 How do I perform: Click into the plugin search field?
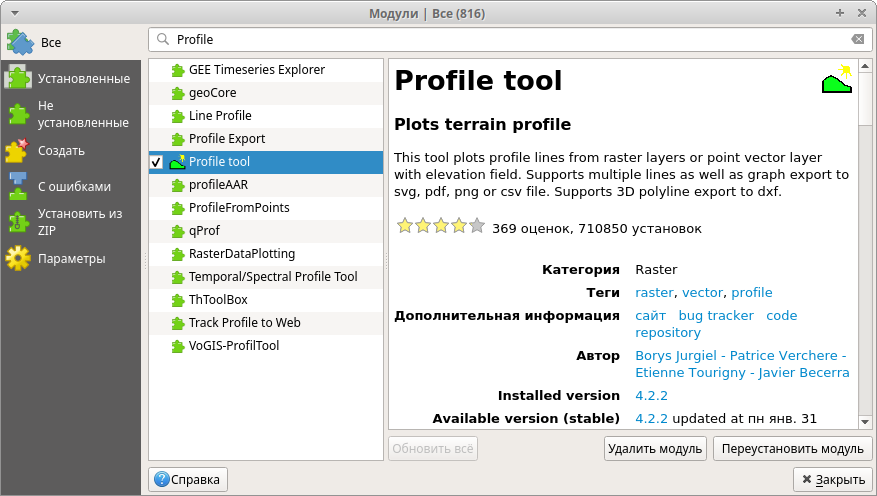click(x=500, y=39)
